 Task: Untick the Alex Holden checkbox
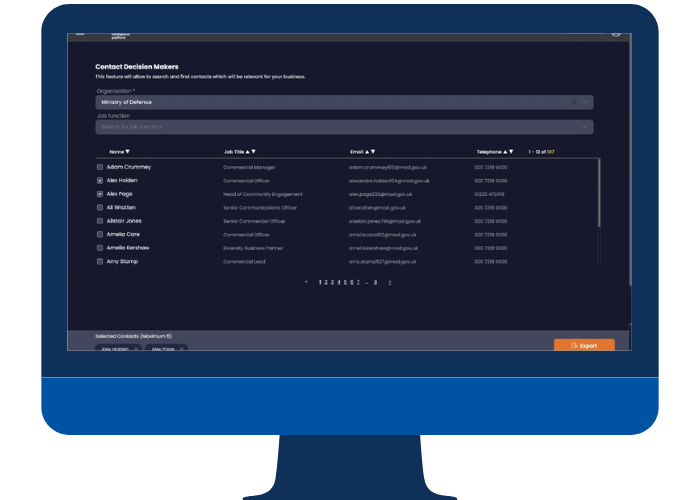tap(100, 180)
